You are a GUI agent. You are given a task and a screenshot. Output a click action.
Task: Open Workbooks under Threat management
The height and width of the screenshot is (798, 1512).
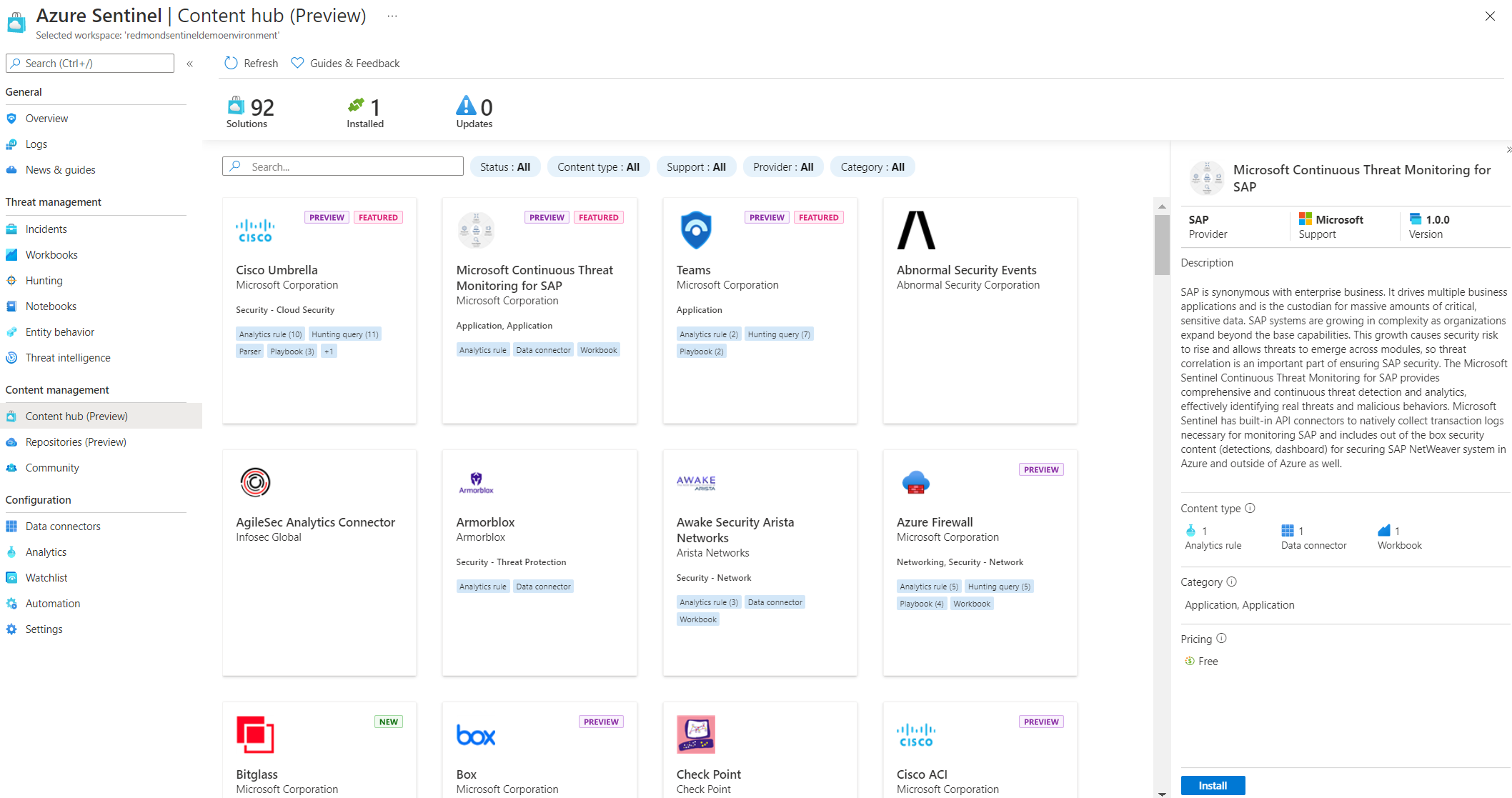point(51,254)
